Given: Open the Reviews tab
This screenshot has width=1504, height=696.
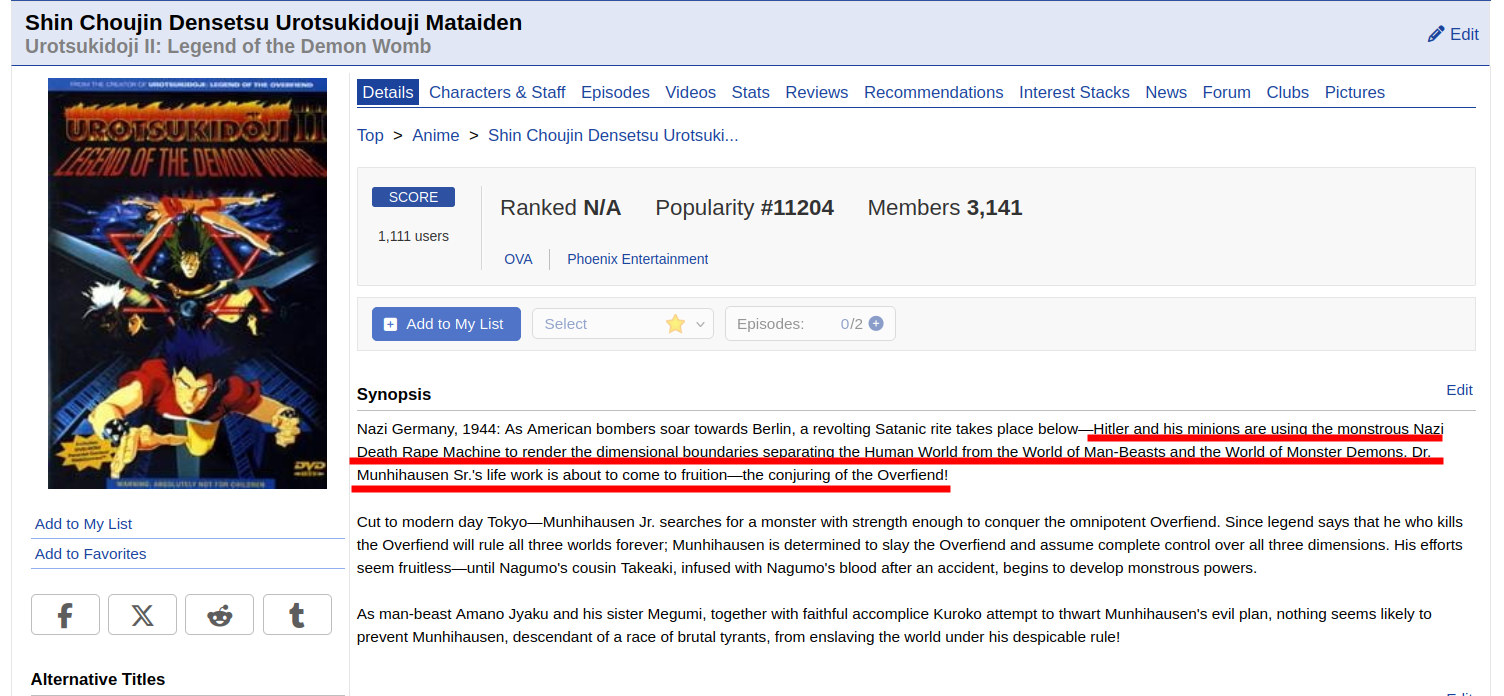Looking at the screenshot, I should point(817,92).
